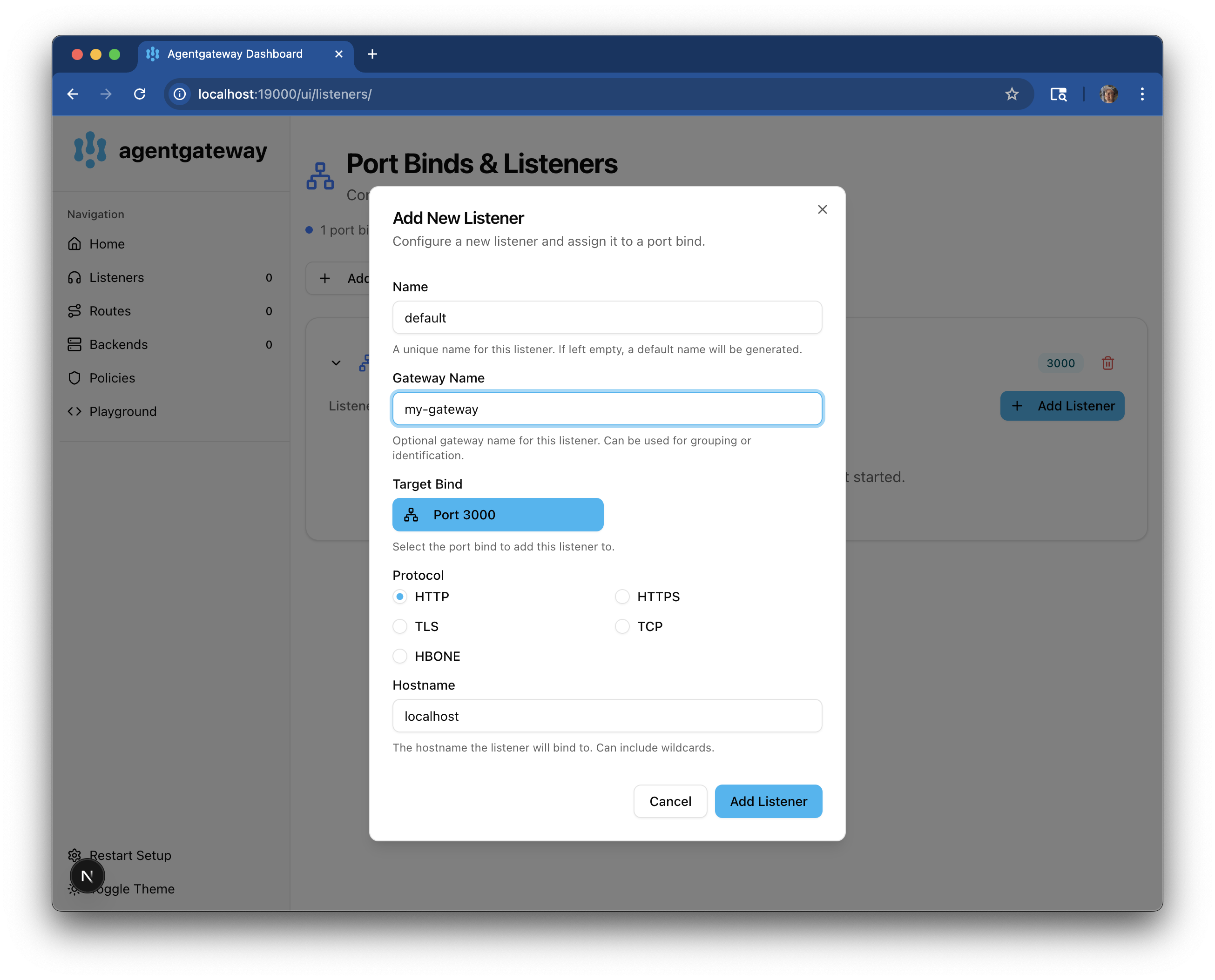The width and height of the screenshot is (1215, 980).
Task: Open the browser profile avatar
Action: [x=1108, y=94]
